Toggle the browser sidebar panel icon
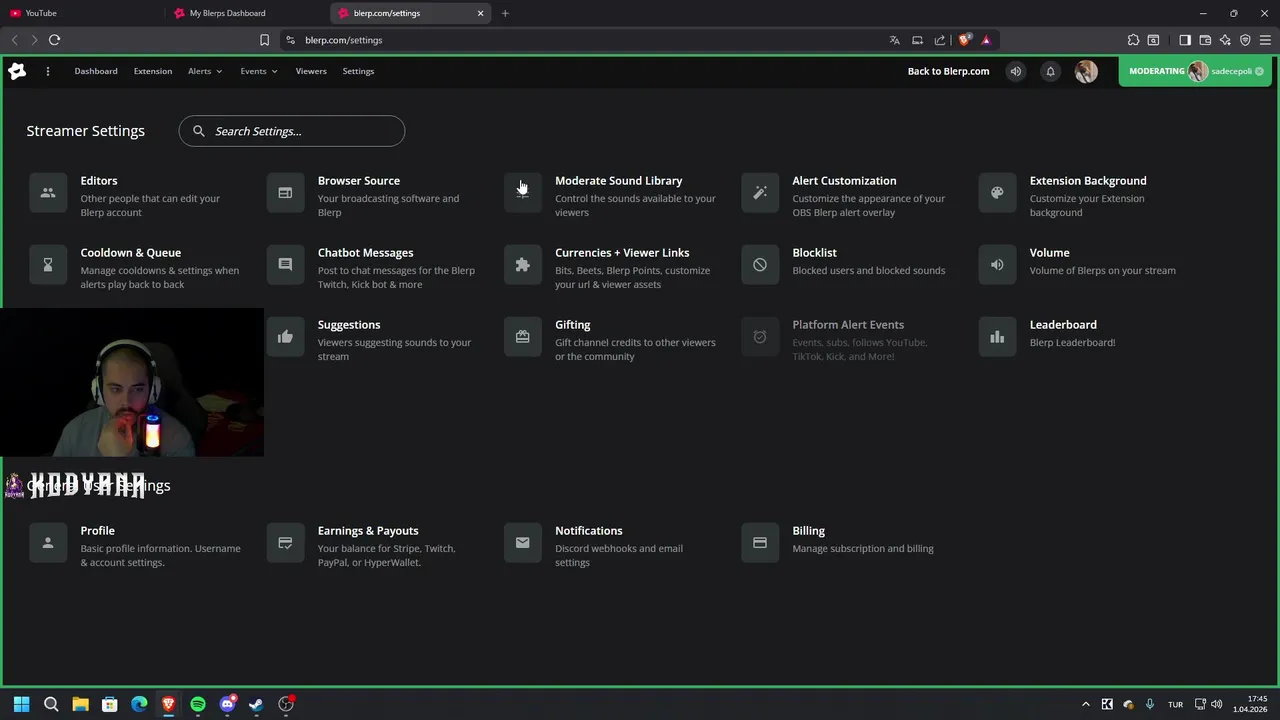Image resolution: width=1280 pixels, height=720 pixels. [1185, 40]
